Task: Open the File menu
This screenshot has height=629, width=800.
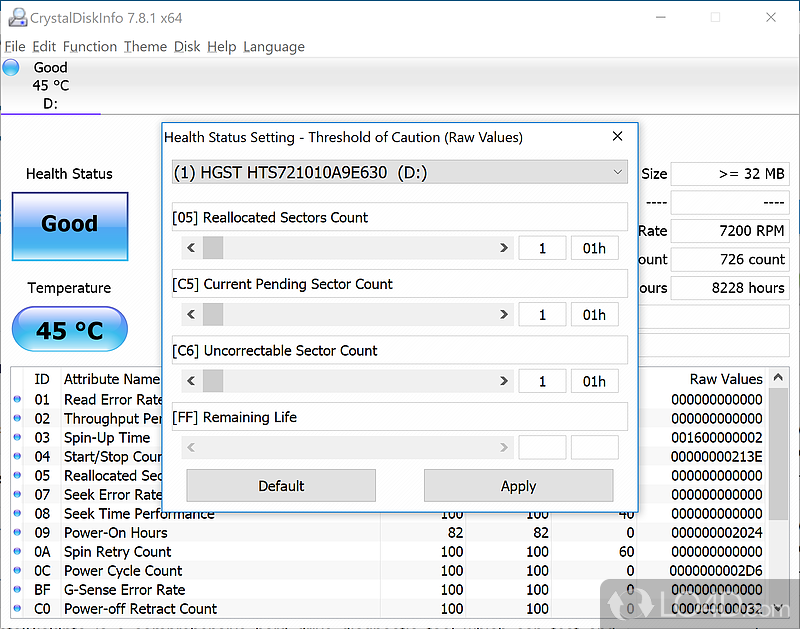Action: click(15, 46)
